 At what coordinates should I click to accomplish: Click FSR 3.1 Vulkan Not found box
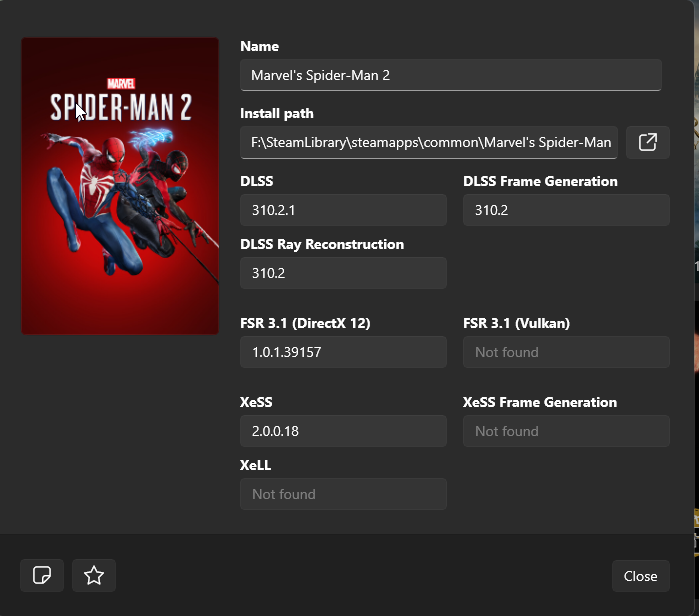point(566,352)
